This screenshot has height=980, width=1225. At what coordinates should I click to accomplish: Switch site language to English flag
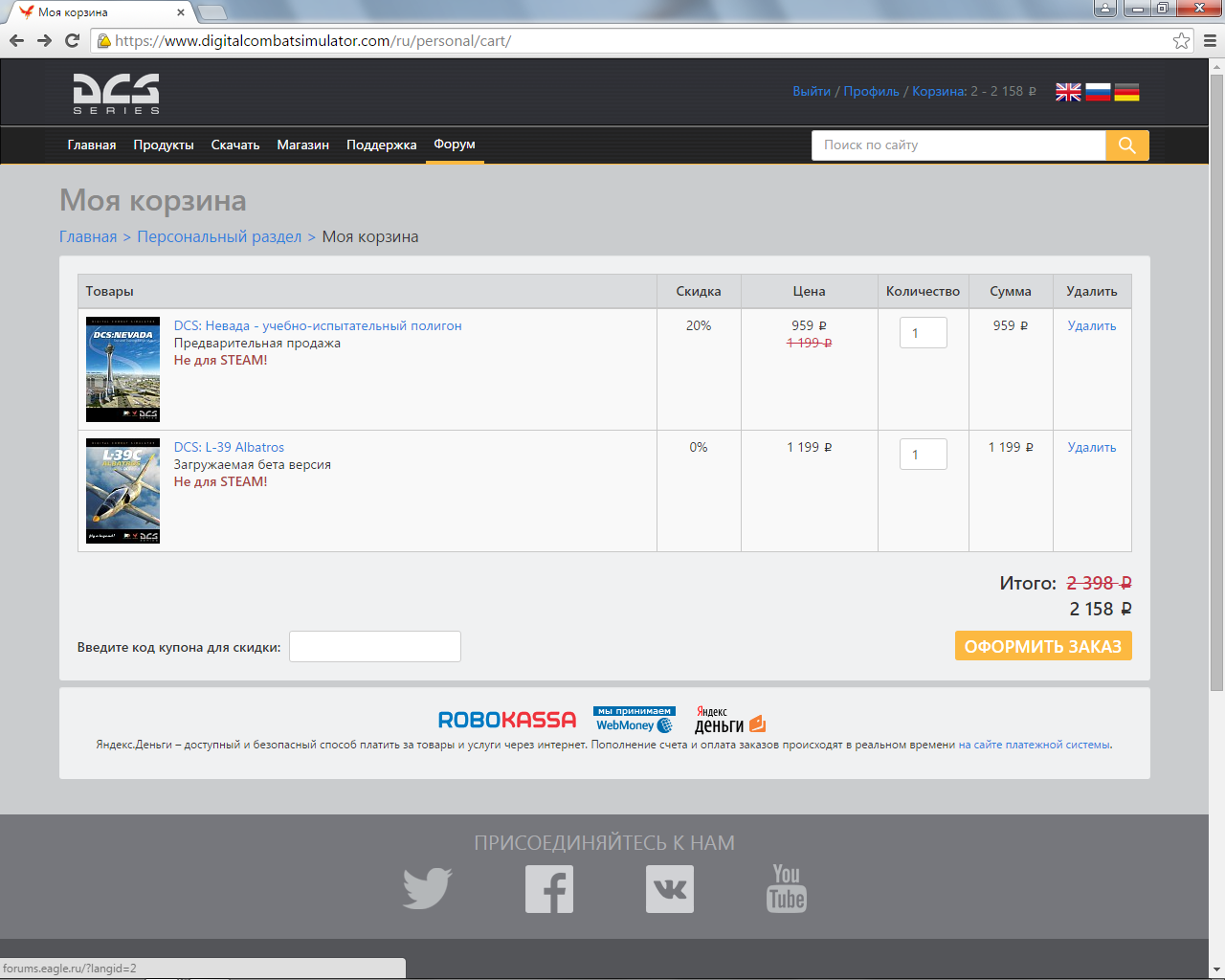click(1068, 92)
